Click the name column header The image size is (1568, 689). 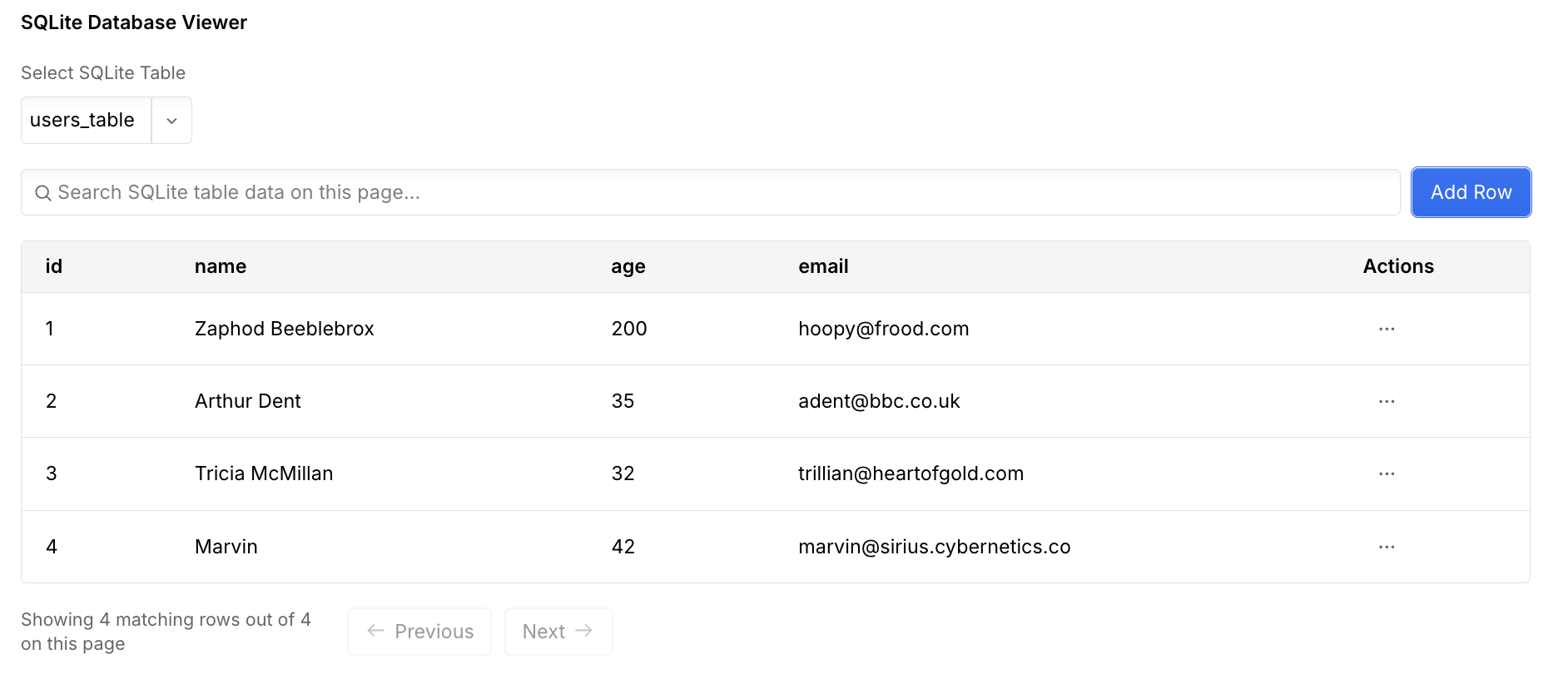(220, 266)
